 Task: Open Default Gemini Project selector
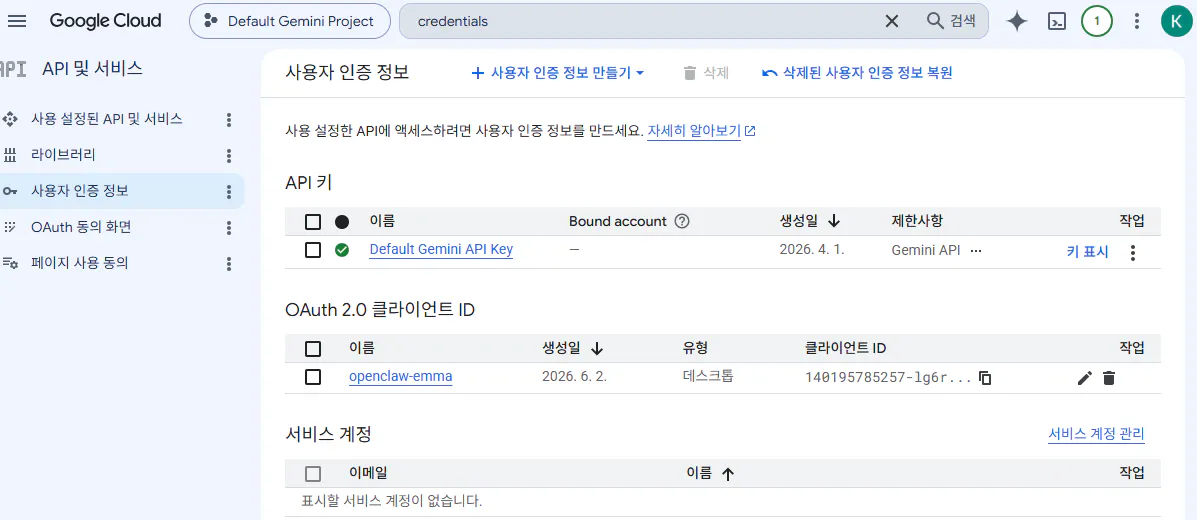pyautogui.click(x=289, y=21)
